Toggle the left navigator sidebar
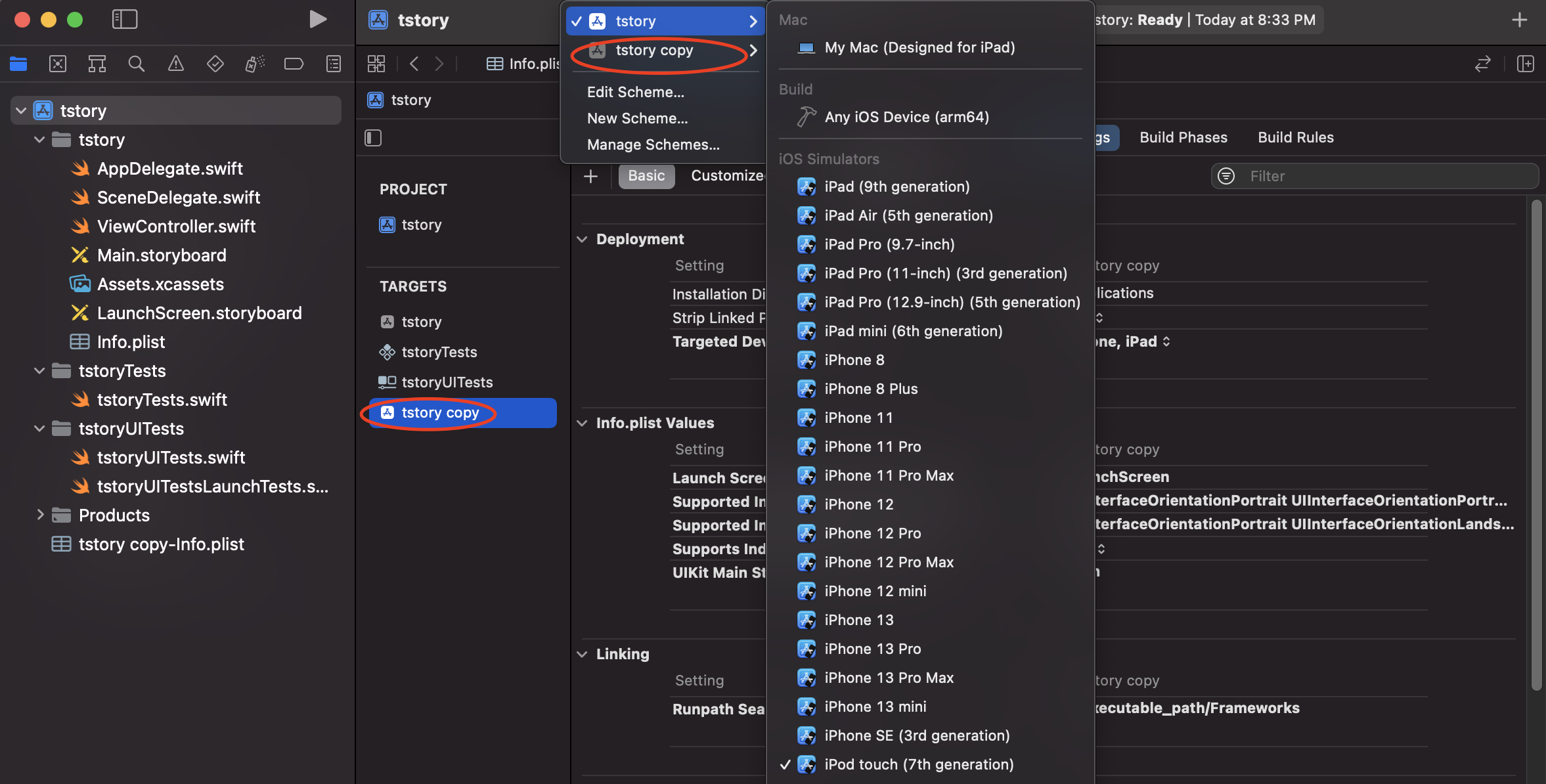Viewport: 1546px width, 784px height. pyautogui.click(x=125, y=20)
